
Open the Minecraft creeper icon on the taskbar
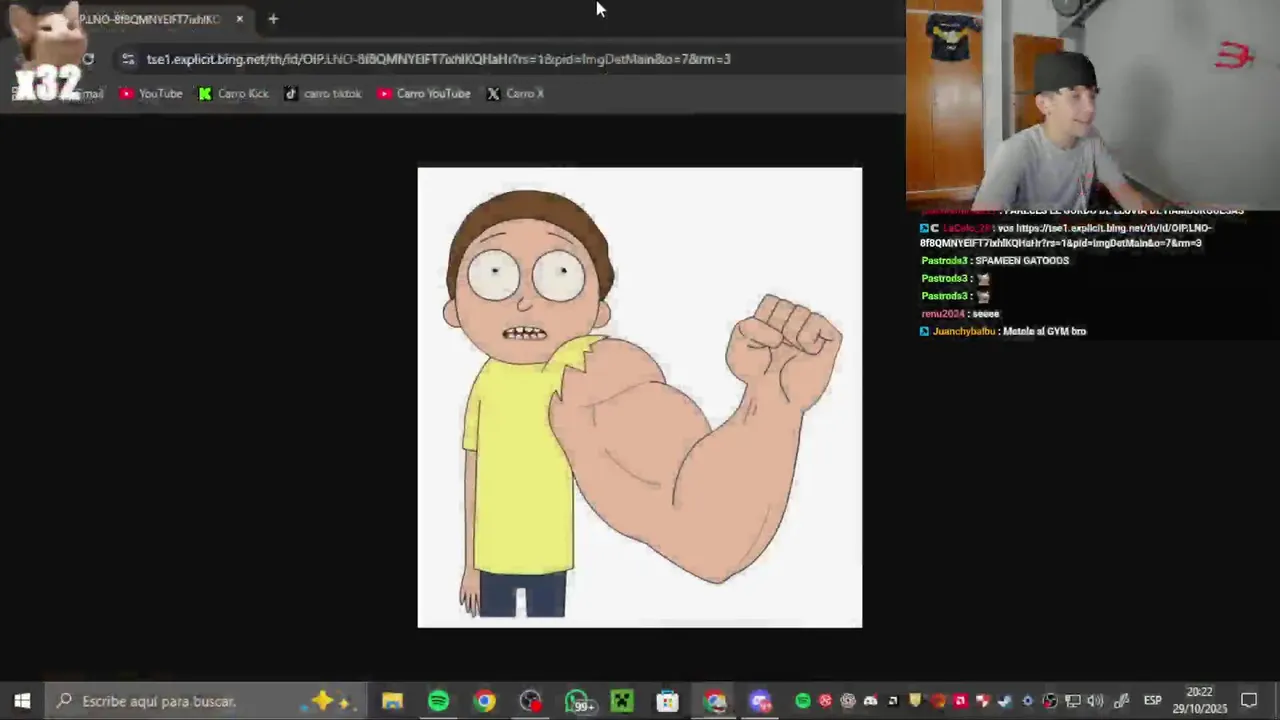coord(622,701)
